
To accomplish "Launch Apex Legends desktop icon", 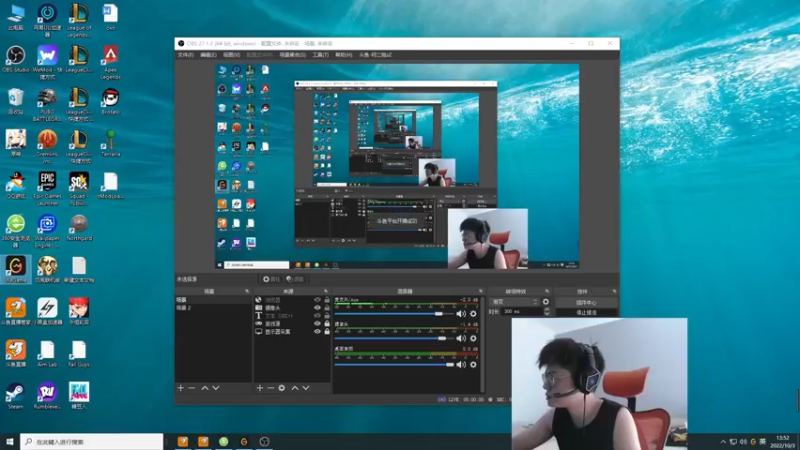I will point(111,62).
